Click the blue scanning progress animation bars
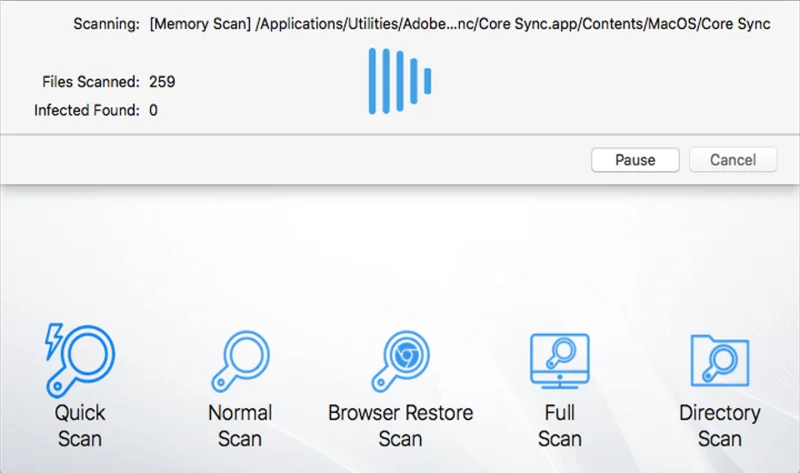 (400, 81)
